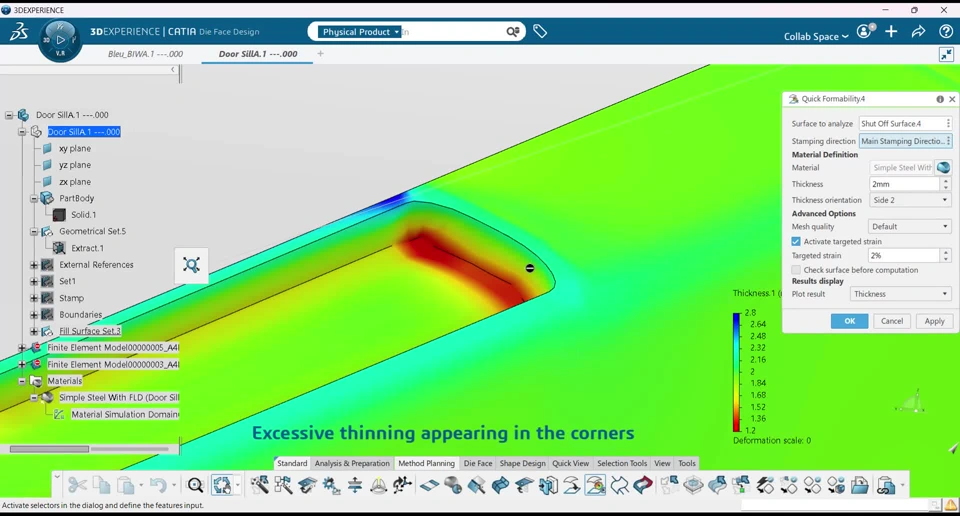The image size is (960, 516).
Task: Switch to the Shape Design tab
Action: (522, 463)
